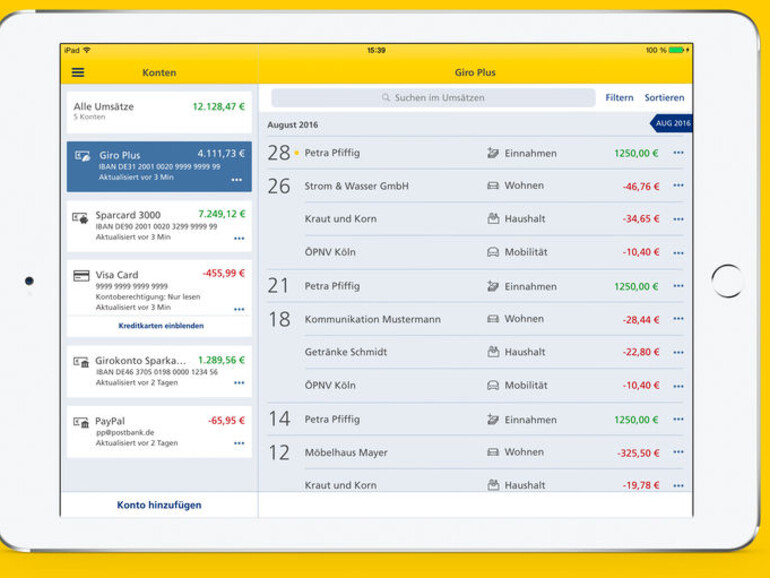This screenshot has height=578, width=770.
Task: Select the PayPal account
Action: pyautogui.click(x=159, y=432)
